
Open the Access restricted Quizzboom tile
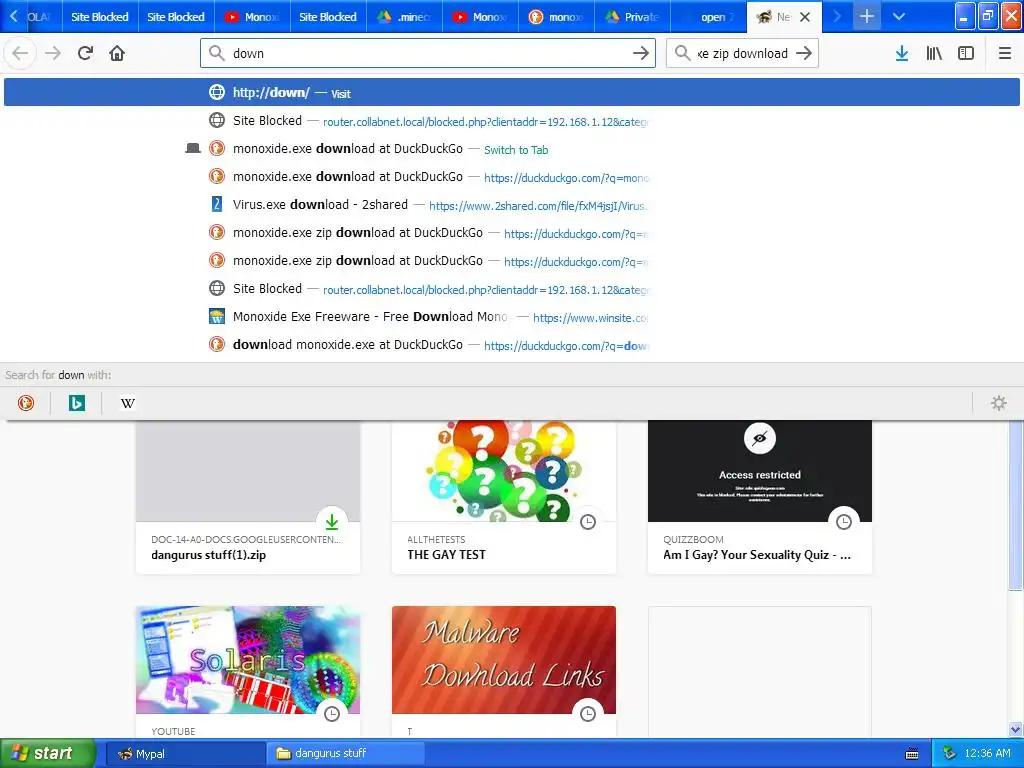tap(760, 498)
